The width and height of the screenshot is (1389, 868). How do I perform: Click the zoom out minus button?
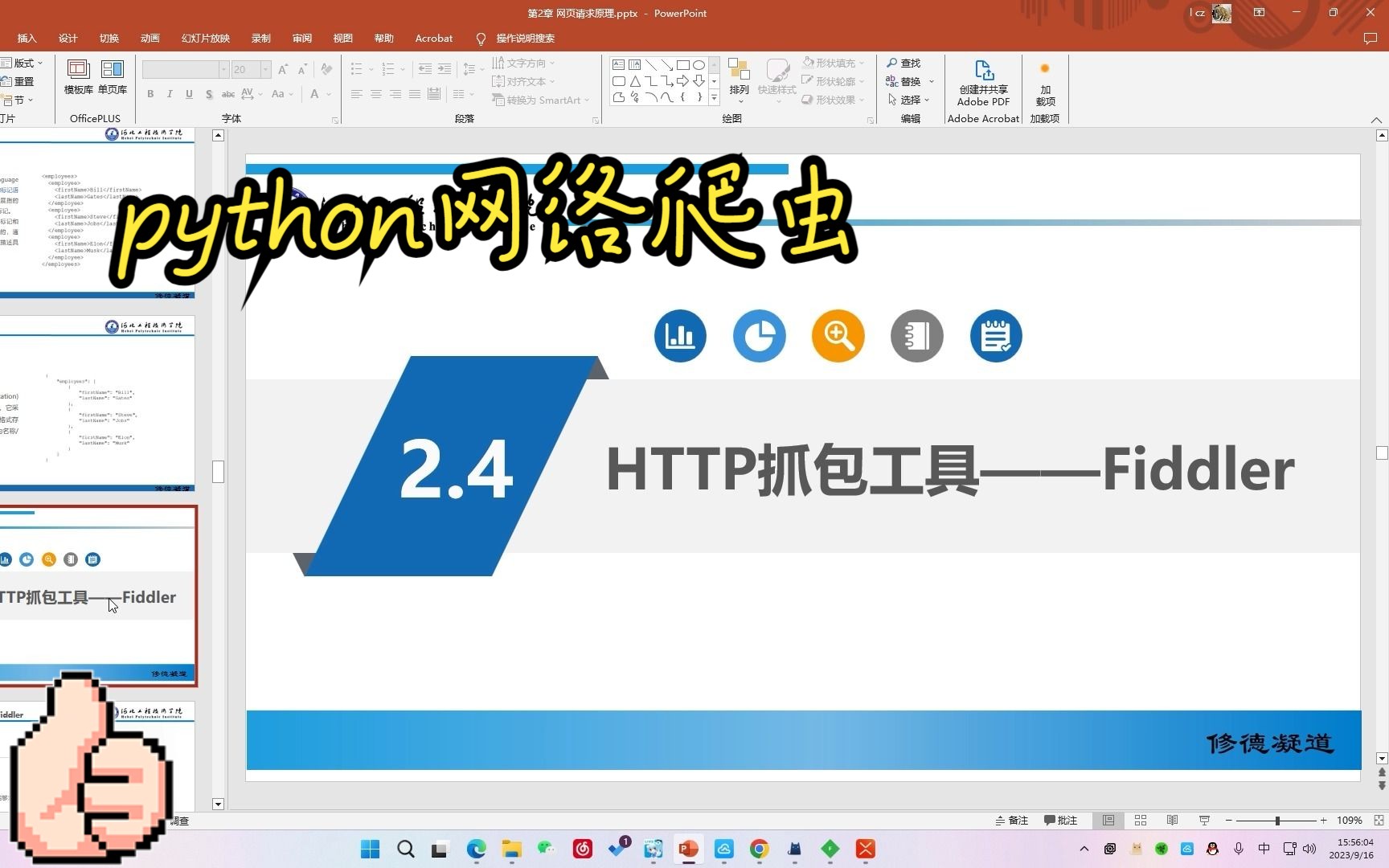point(1228,821)
